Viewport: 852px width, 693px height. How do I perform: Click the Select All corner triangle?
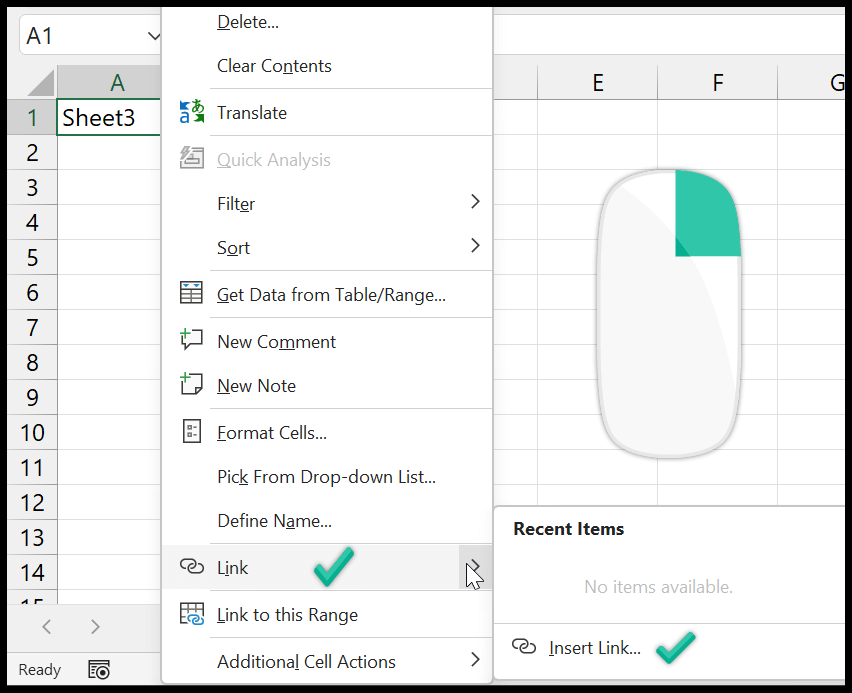point(40,83)
